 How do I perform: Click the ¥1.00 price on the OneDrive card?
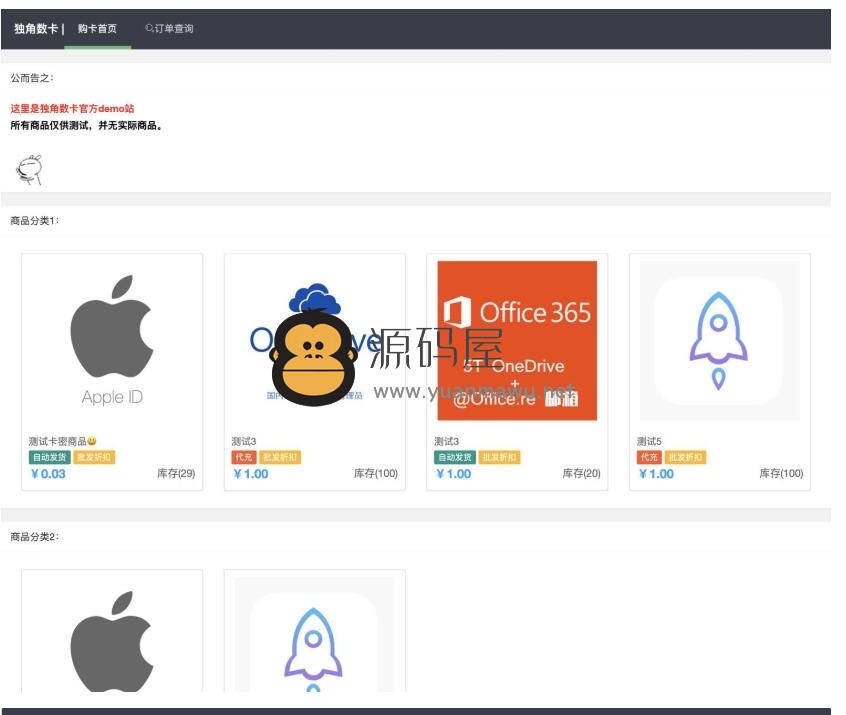[x=251, y=474]
